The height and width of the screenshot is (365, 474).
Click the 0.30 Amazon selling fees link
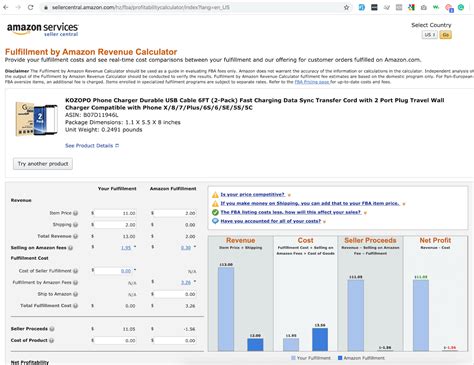click(186, 248)
